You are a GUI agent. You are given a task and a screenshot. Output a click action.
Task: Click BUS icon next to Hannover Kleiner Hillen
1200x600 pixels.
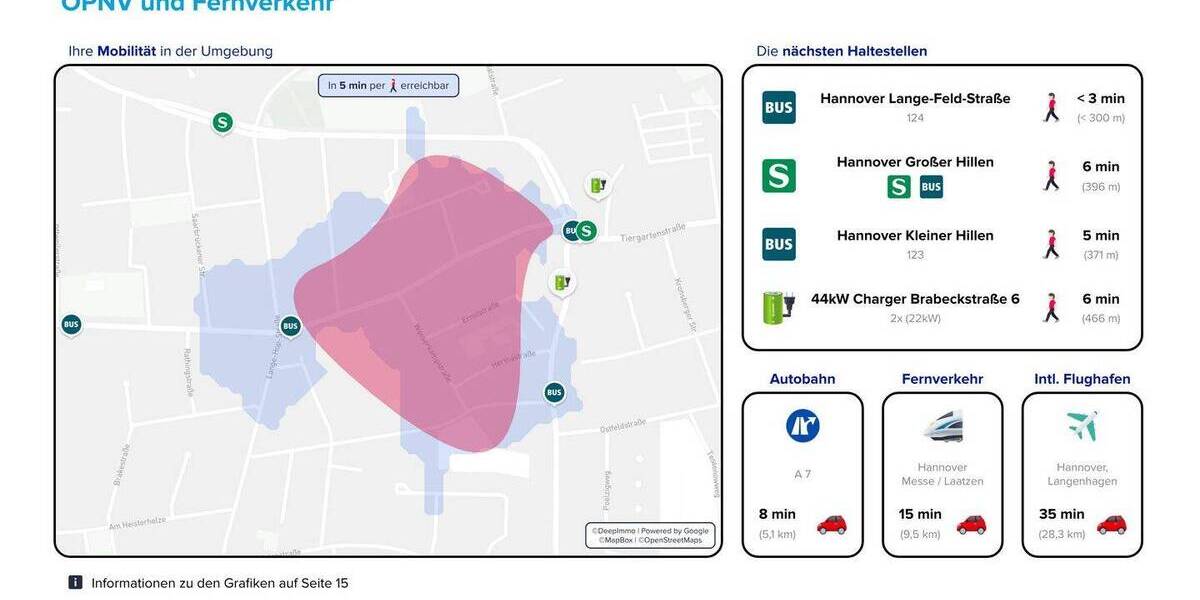pyautogui.click(x=779, y=244)
